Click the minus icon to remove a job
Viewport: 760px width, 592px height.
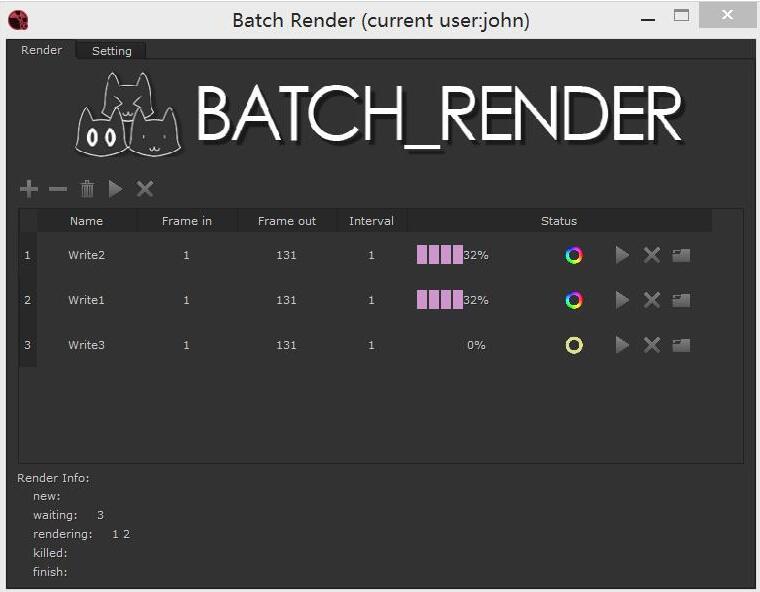pyautogui.click(x=58, y=189)
